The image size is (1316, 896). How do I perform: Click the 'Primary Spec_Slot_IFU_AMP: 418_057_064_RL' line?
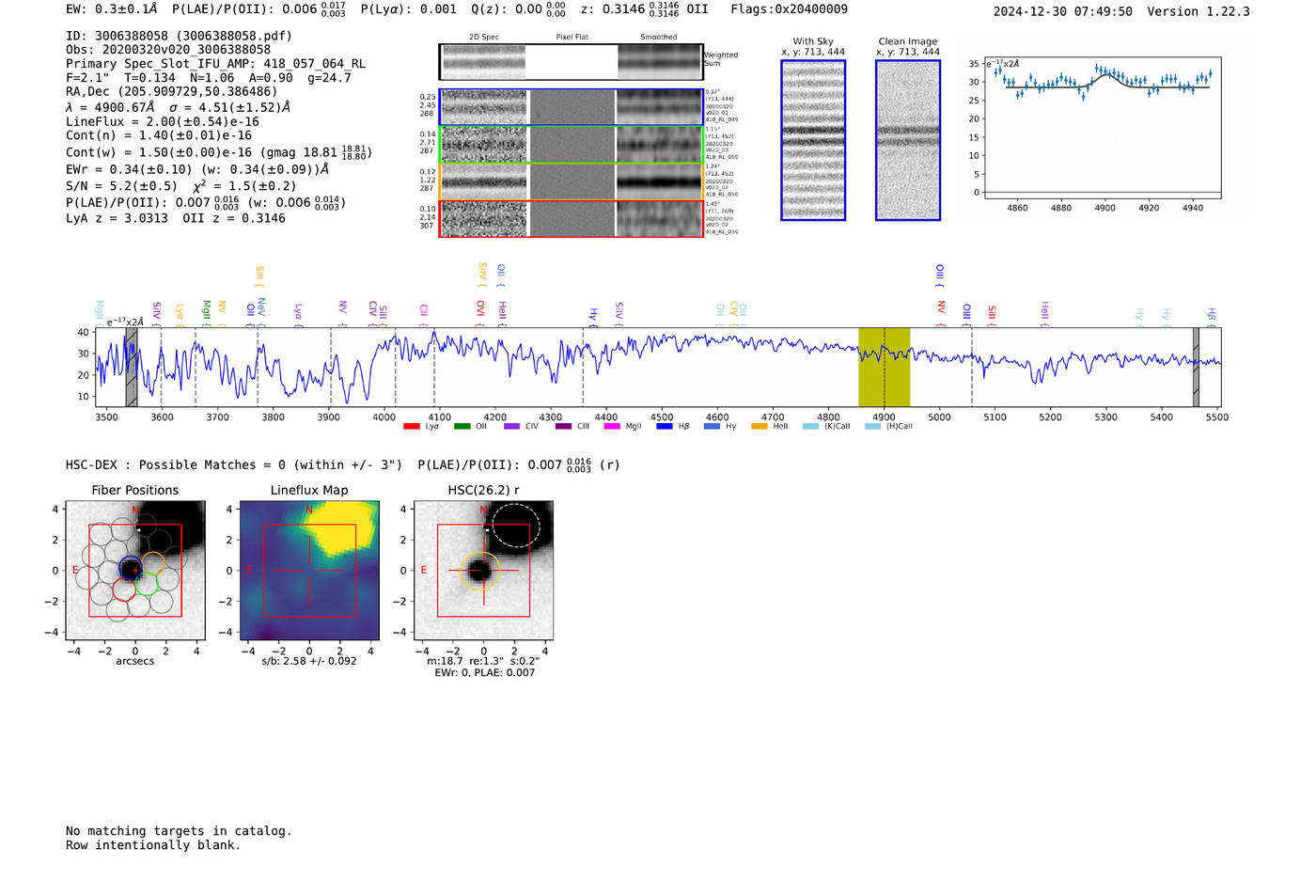(x=215, y=64)
